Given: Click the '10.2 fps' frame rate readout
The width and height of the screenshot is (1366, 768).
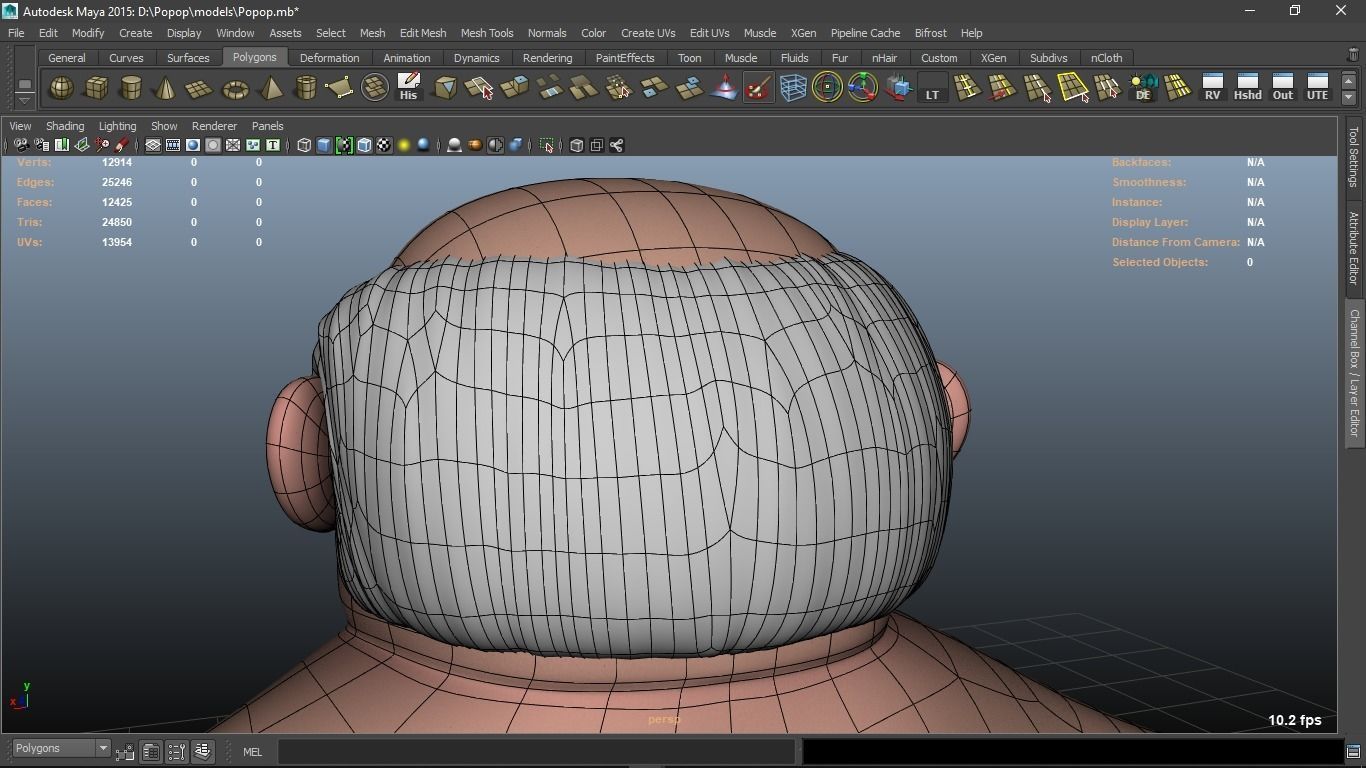Looking at the screenshot, I should coord(1294,720).
